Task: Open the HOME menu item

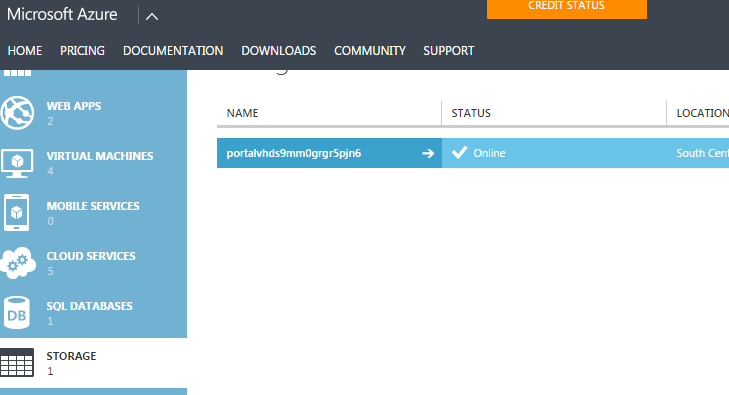Action: 25,51
